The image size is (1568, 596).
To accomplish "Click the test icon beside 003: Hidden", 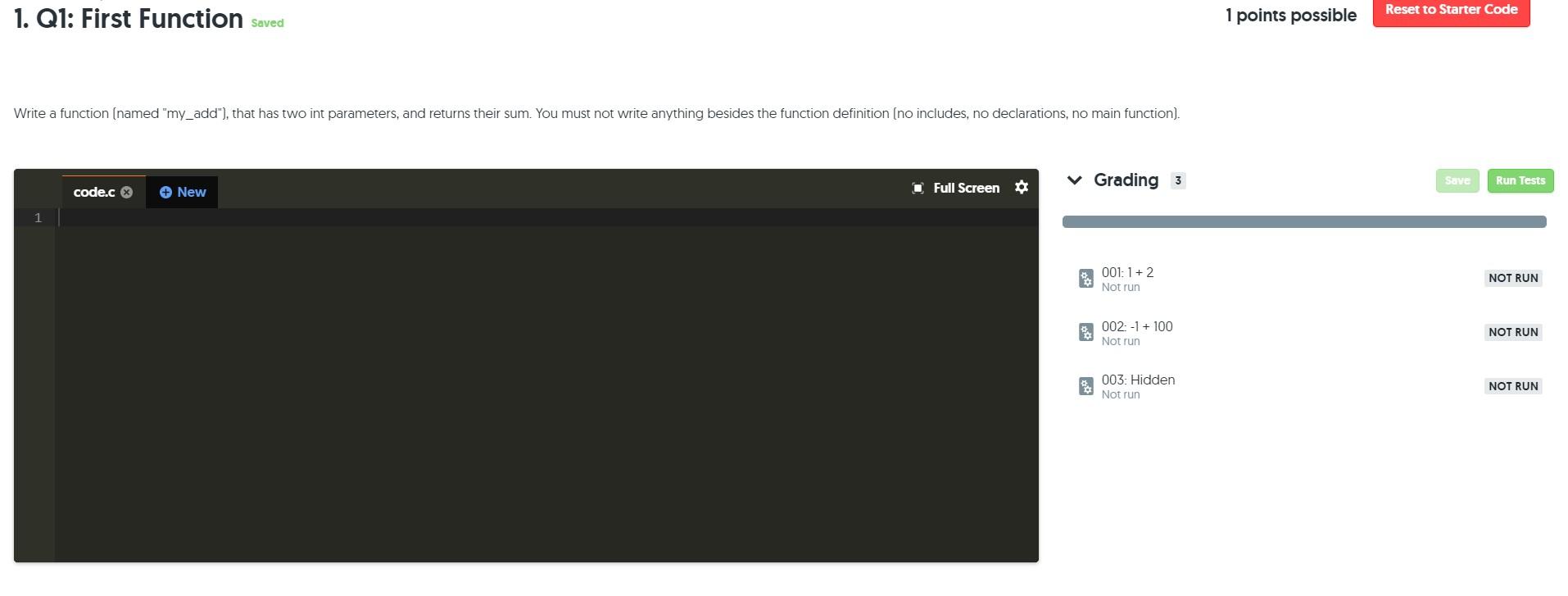I will coord(1086,386).
